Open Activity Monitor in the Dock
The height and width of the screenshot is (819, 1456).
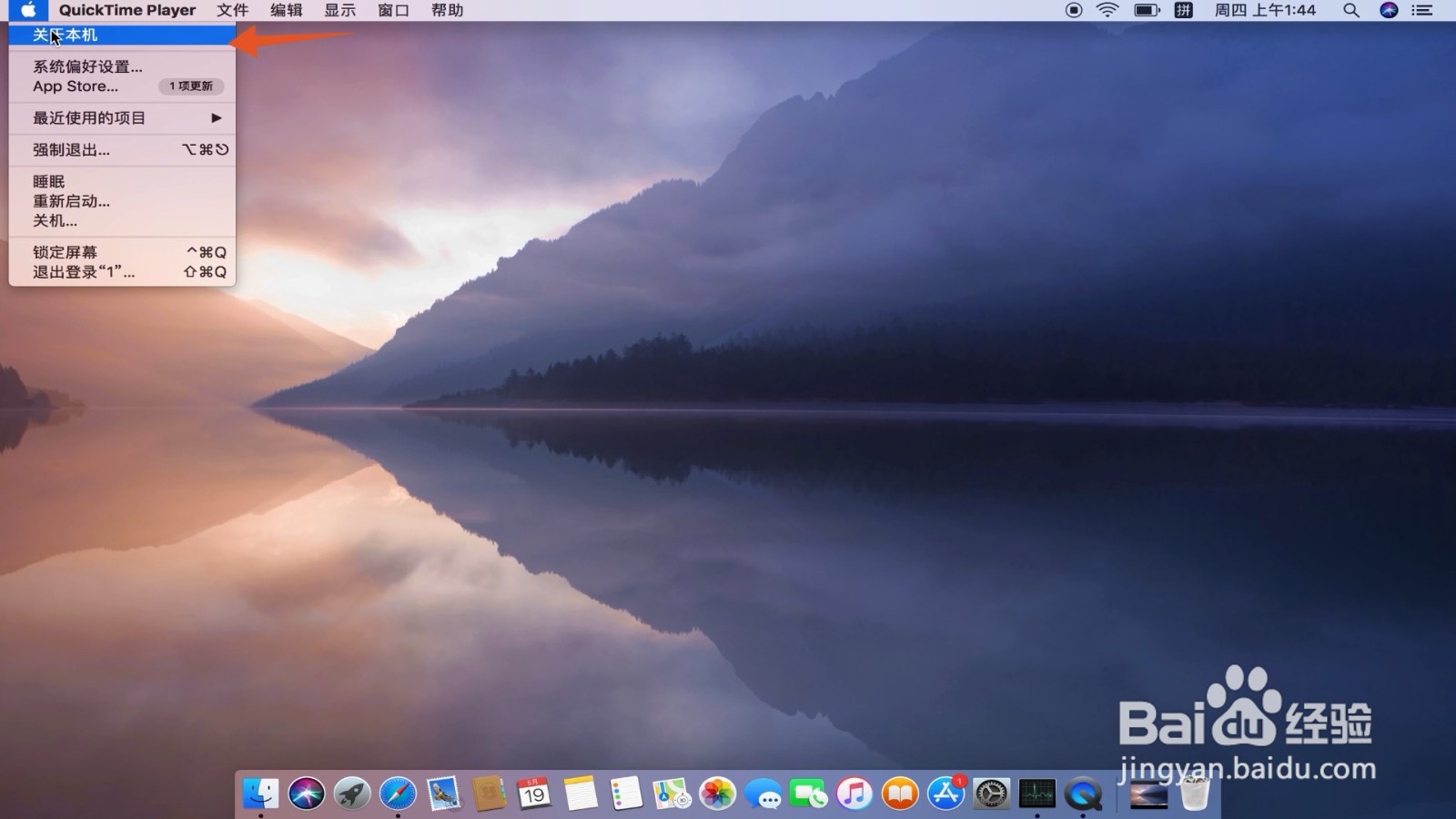[x=1036, y=794]
